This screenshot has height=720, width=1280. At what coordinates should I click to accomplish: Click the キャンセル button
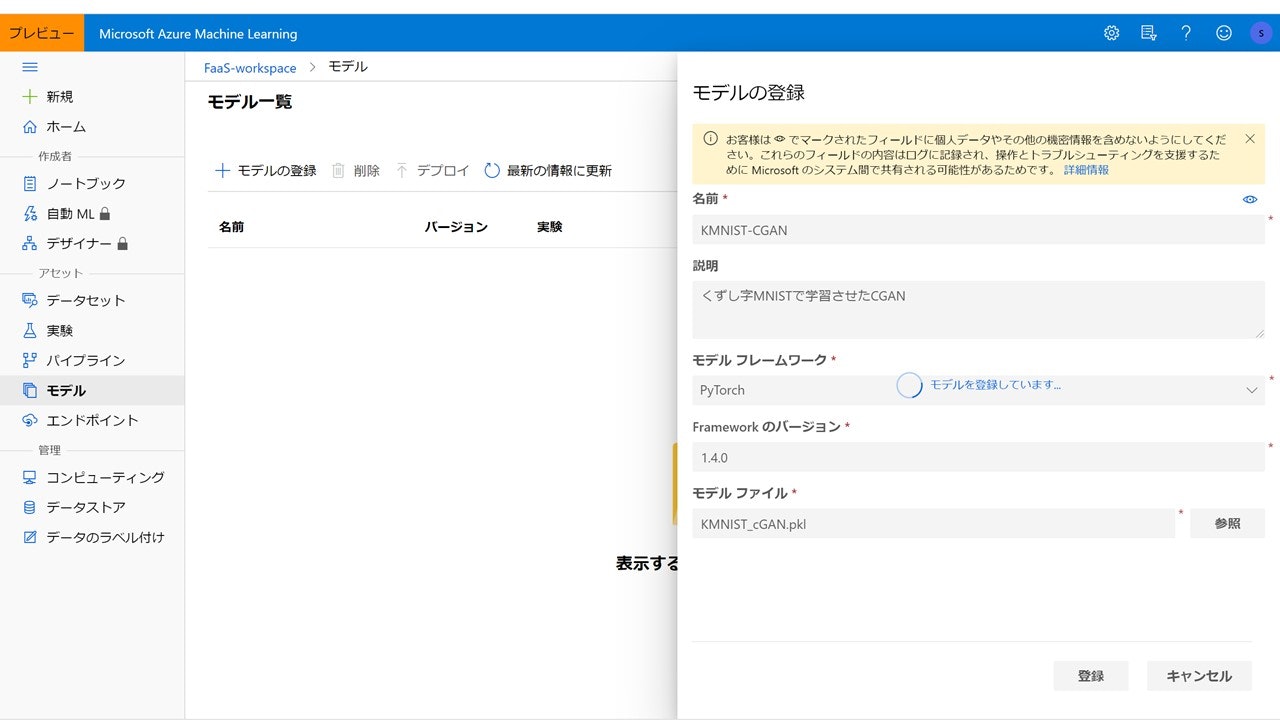pyautogui.click(x=1199, y=676)
